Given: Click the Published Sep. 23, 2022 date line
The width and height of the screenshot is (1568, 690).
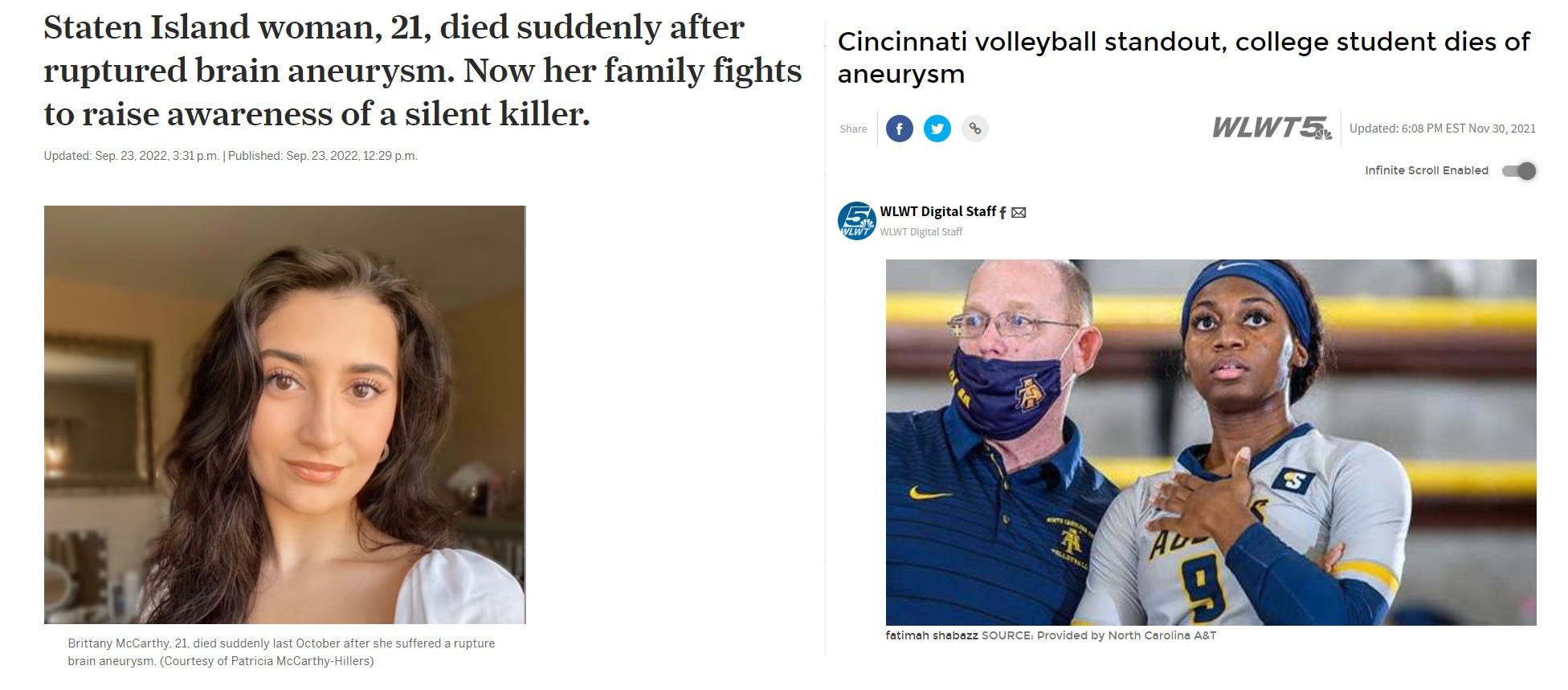Looking at the screenshot, I should click(323, 156).
